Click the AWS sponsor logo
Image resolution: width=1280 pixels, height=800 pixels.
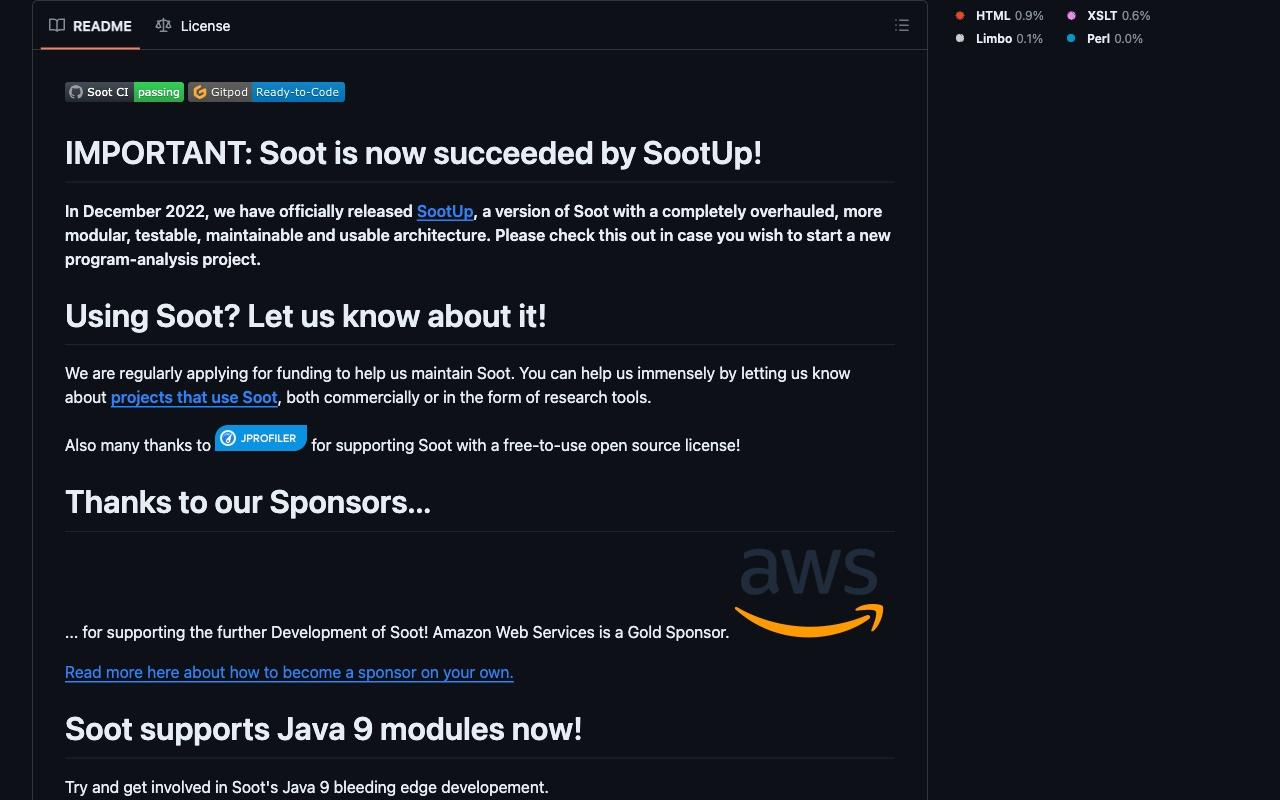pyautogui.click(x=809, y=590)
